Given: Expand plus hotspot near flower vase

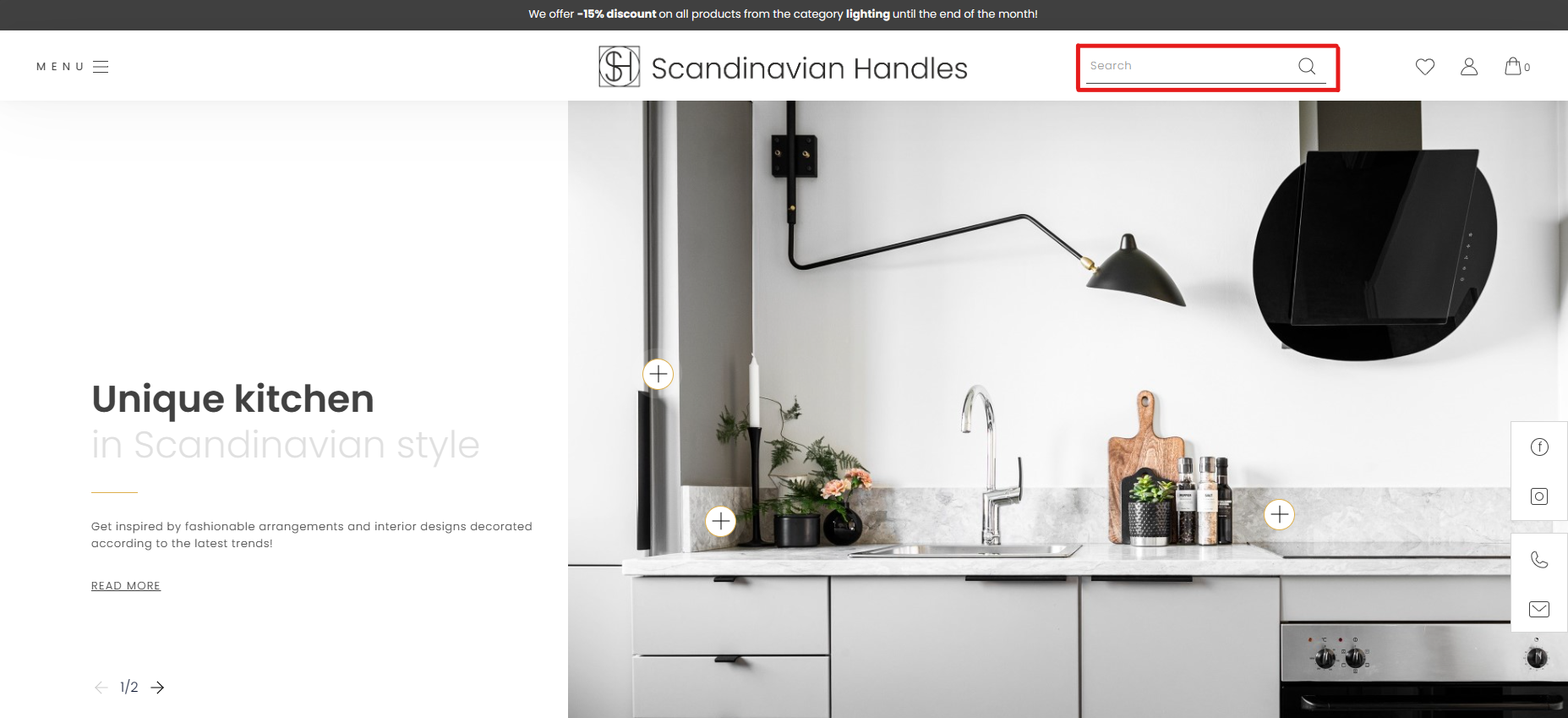Looking at the screenshot, I should pyautogui.click(x=720, y=521).
